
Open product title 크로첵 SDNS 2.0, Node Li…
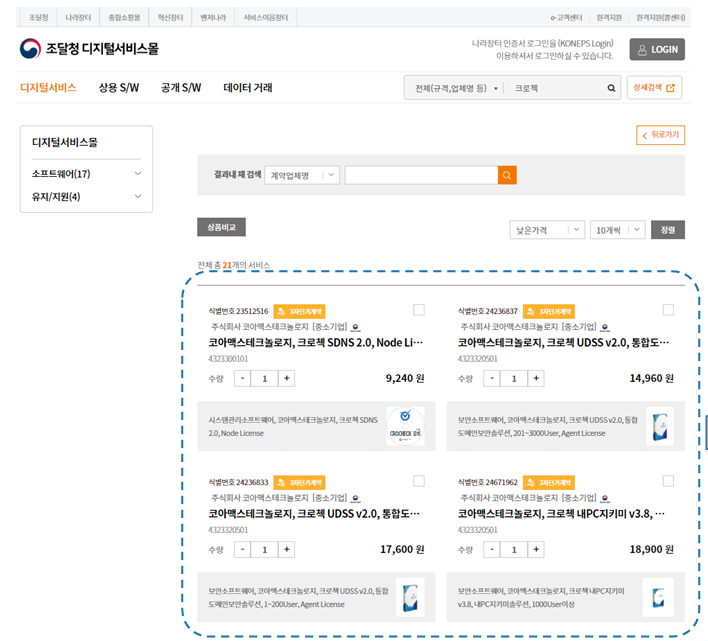point(316,343)
